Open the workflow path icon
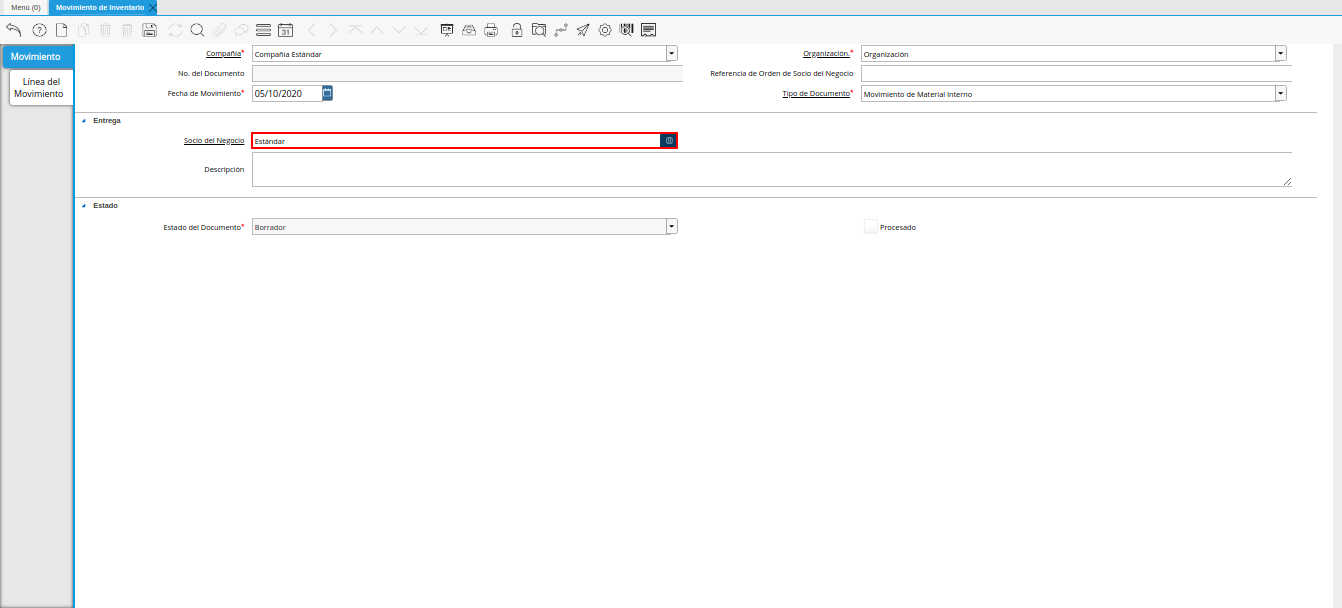The height and width of the screenshot is (608, 1342). click(x=561, y=30)
